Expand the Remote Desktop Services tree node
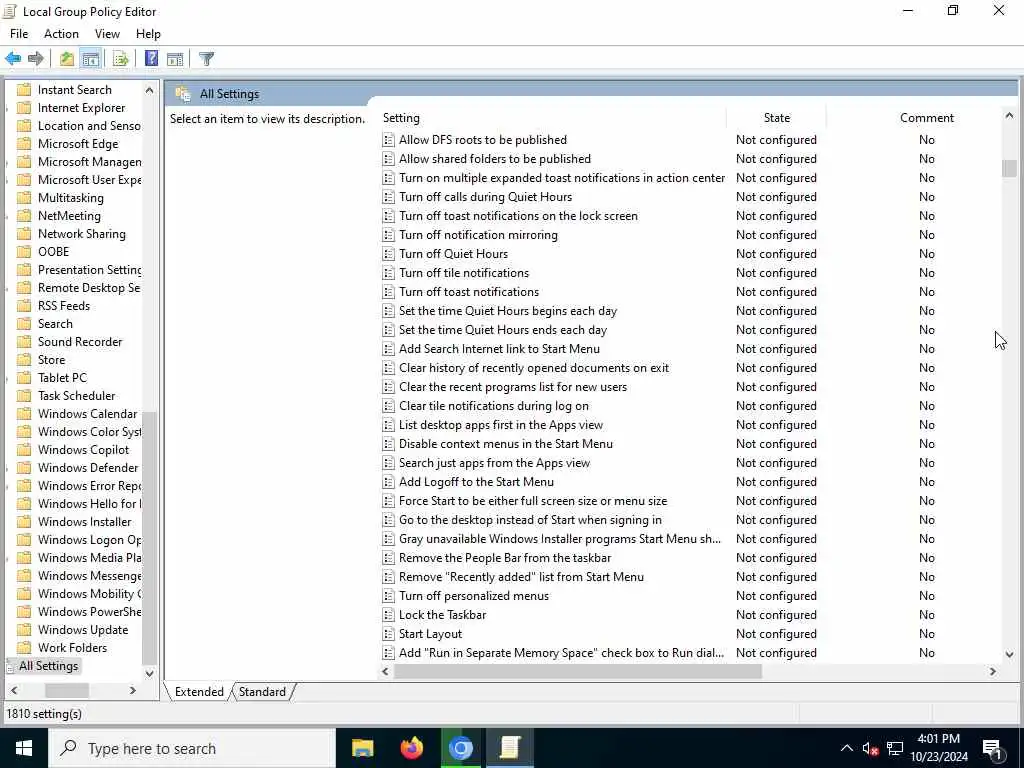Image resolution: width=1024 pixels, height=768 pixels. [7, 288]
